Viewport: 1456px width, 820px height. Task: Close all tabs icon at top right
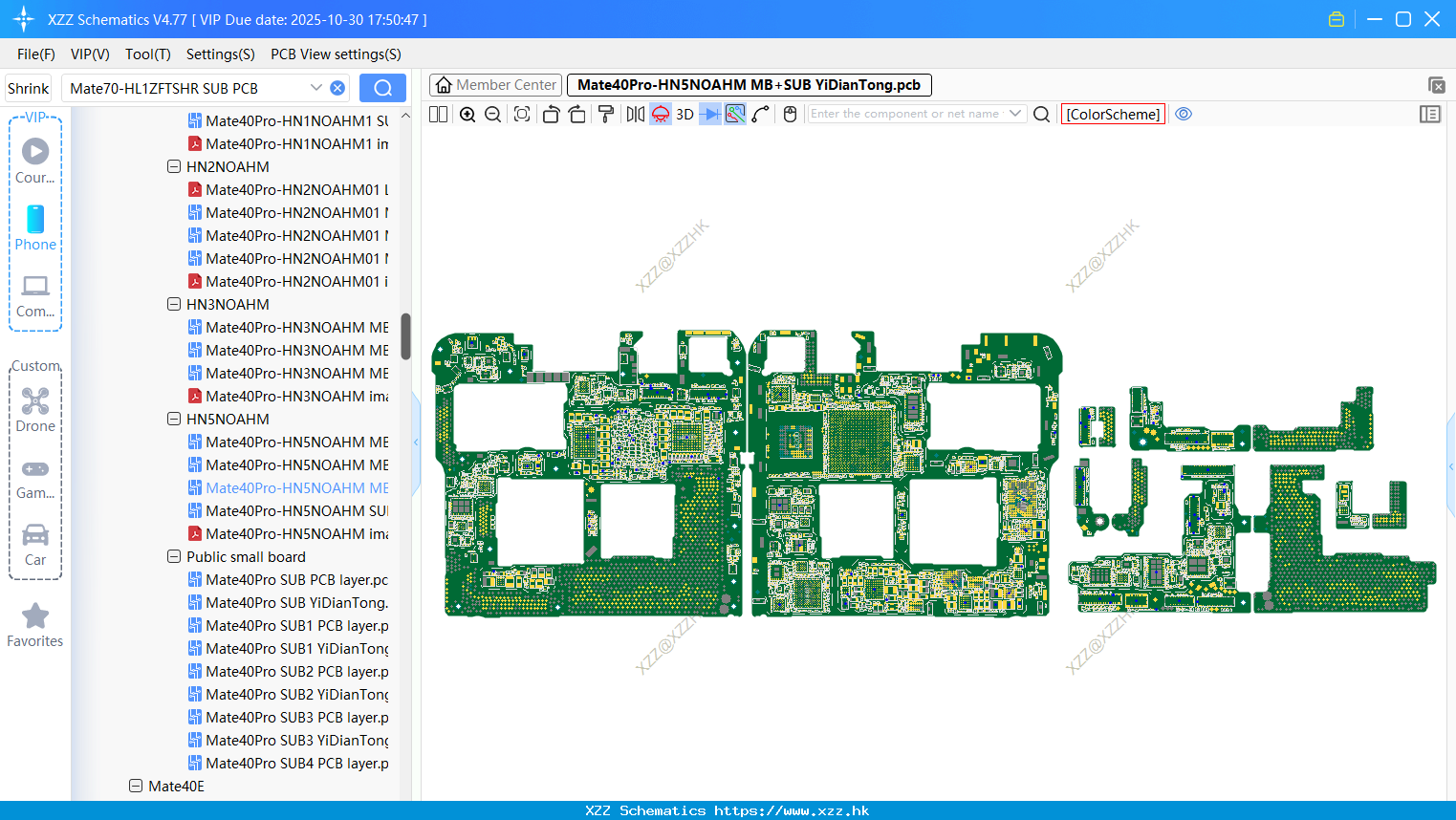pos(1436,85)
